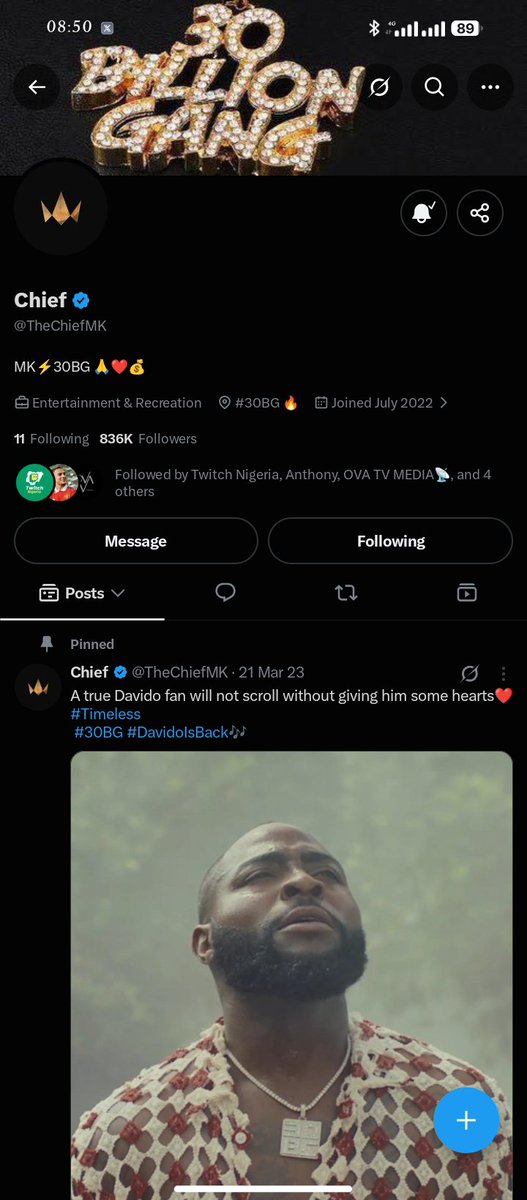Tap the blue compose plus button
527x1200 pixels.
coord(466,1119)
